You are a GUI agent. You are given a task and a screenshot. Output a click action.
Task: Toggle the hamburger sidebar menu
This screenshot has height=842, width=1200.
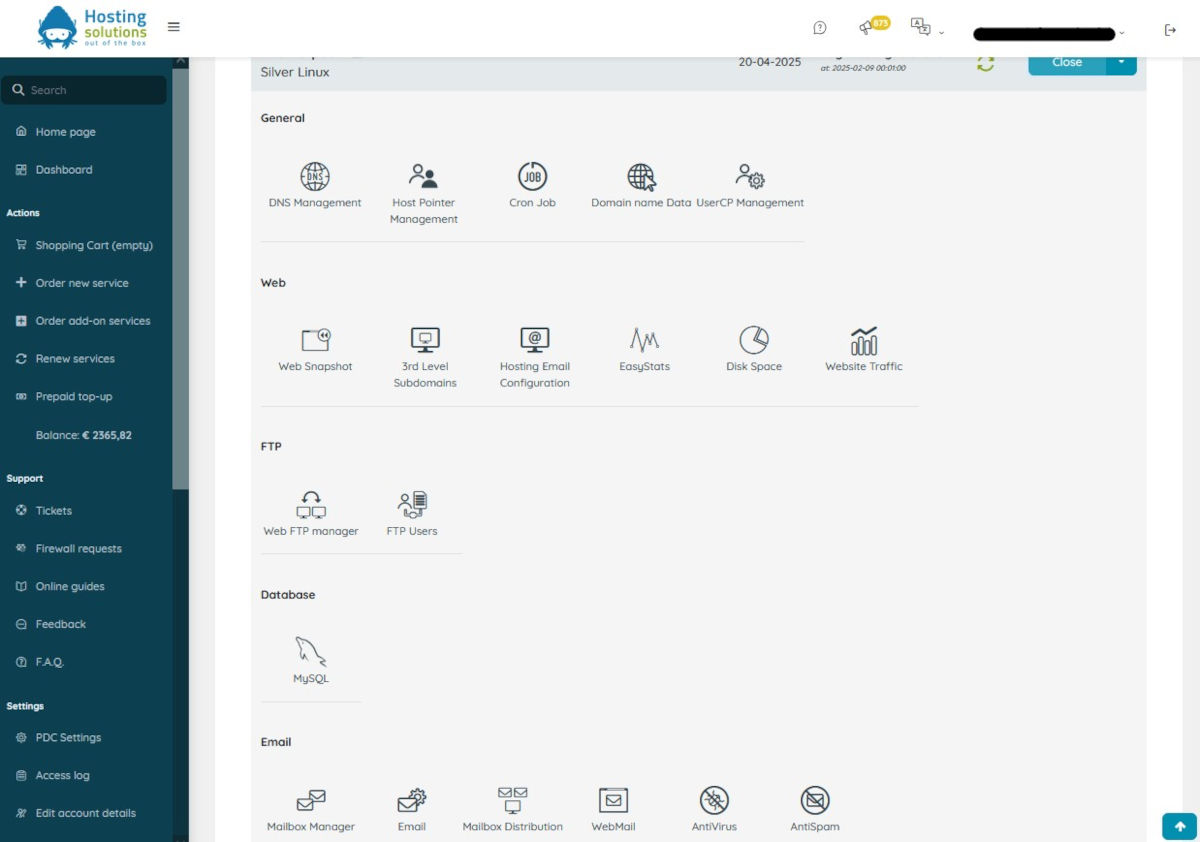(174, 27)
